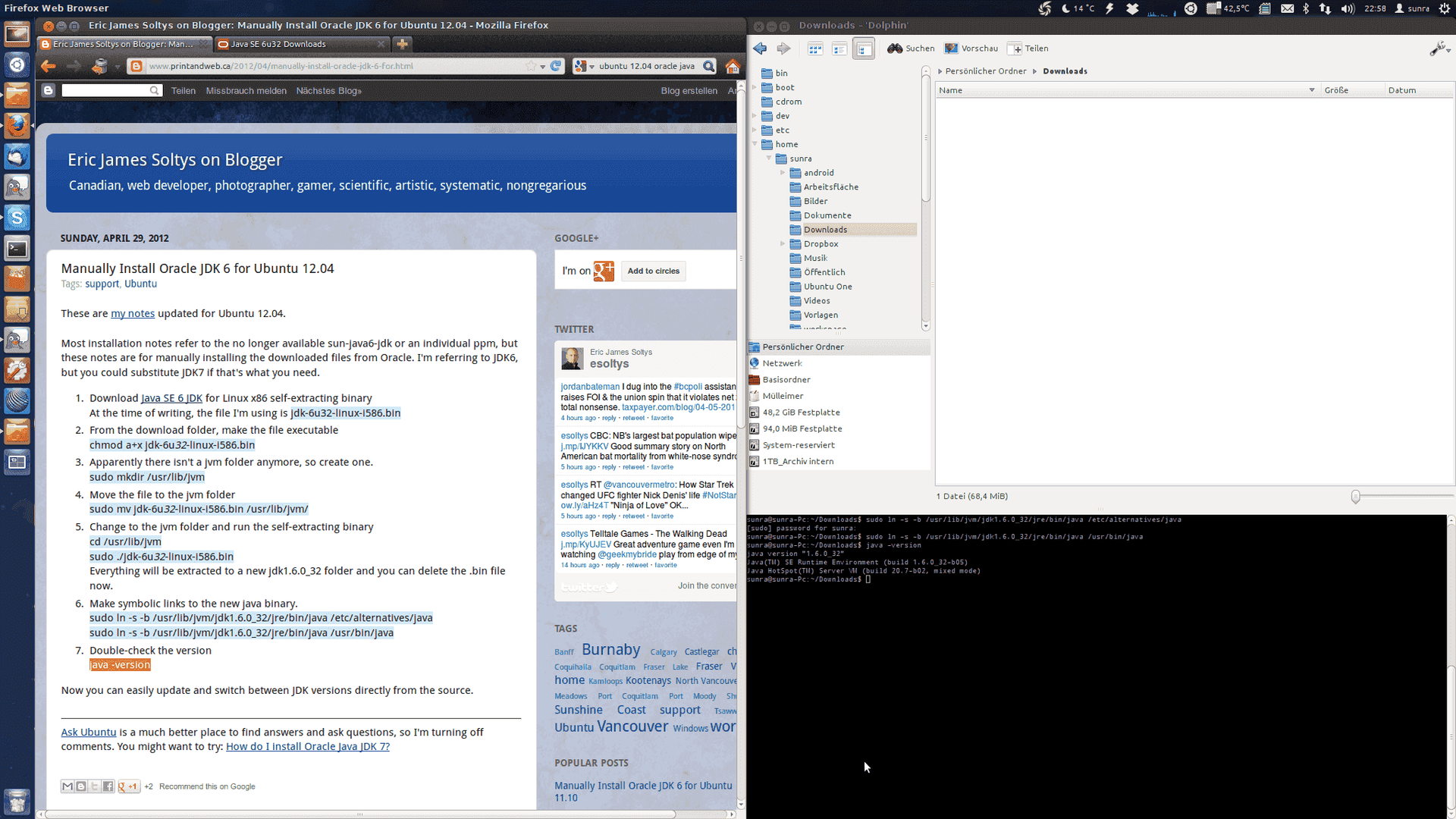
Task: Expand the boot folder in Dolphin tree
Action: pyautogui.click(x=755, y=87)
